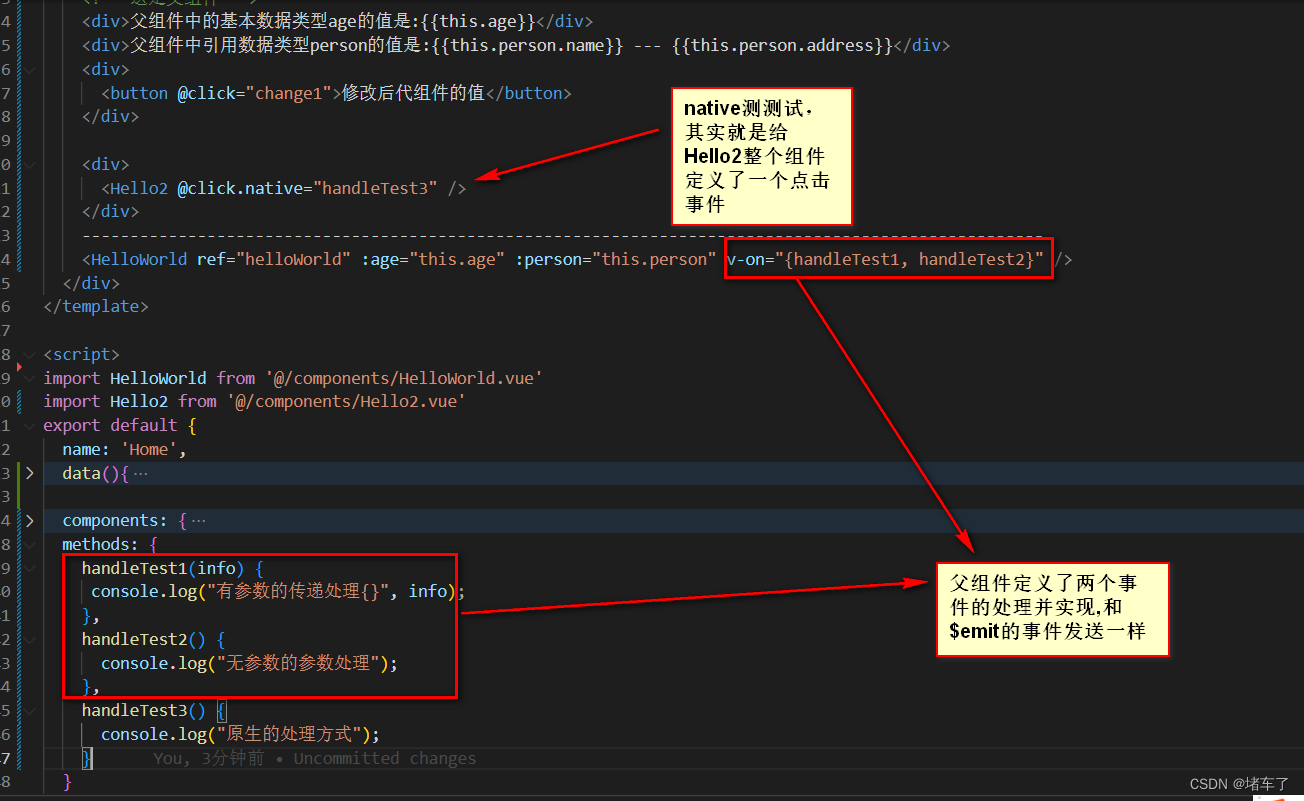Expand the folded components block arrow
This screenshot has width=1304, height=801.
pyautogui.click(x=30, y=521)
